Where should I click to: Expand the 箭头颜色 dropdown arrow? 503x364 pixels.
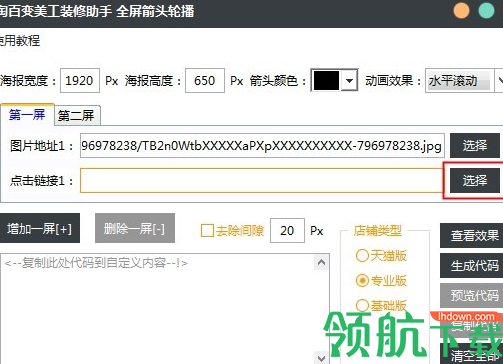click(349, 80)
